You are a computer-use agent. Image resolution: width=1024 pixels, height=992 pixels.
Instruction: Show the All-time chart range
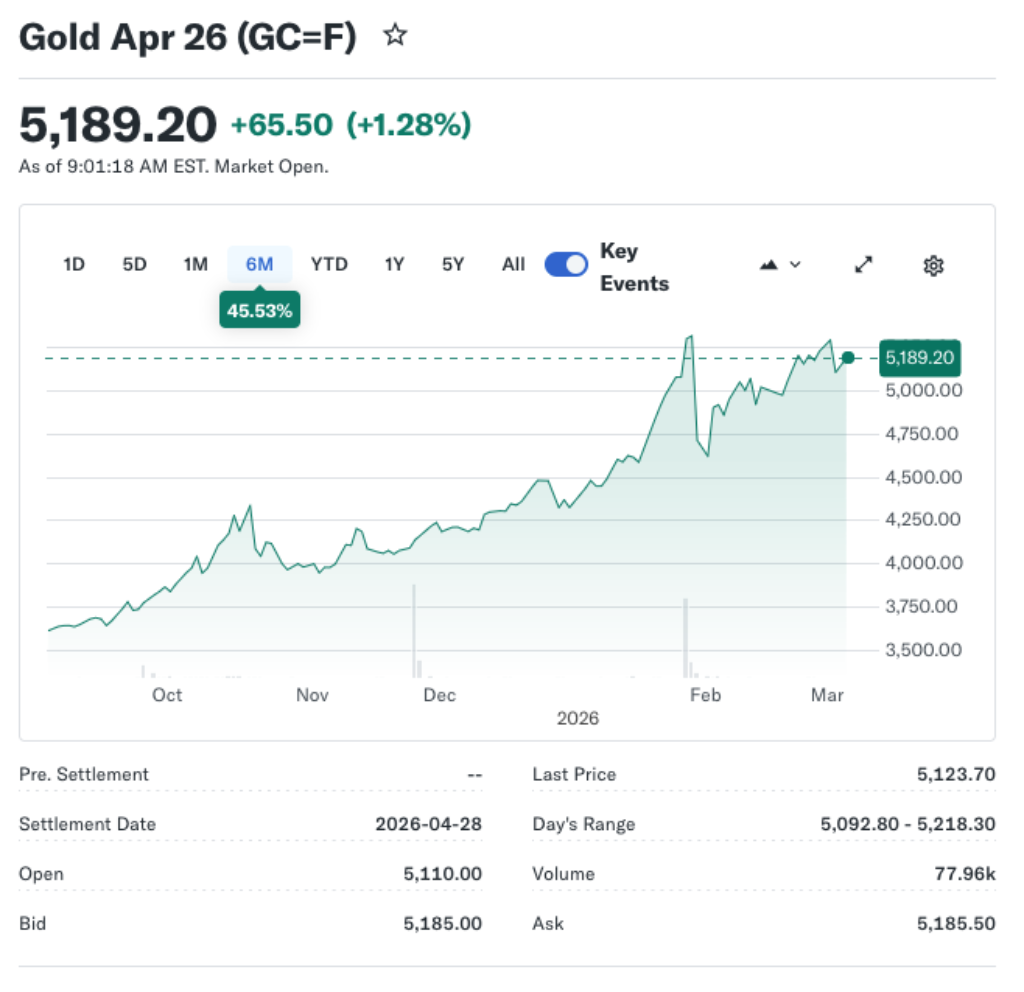click(x=513, y=264)
